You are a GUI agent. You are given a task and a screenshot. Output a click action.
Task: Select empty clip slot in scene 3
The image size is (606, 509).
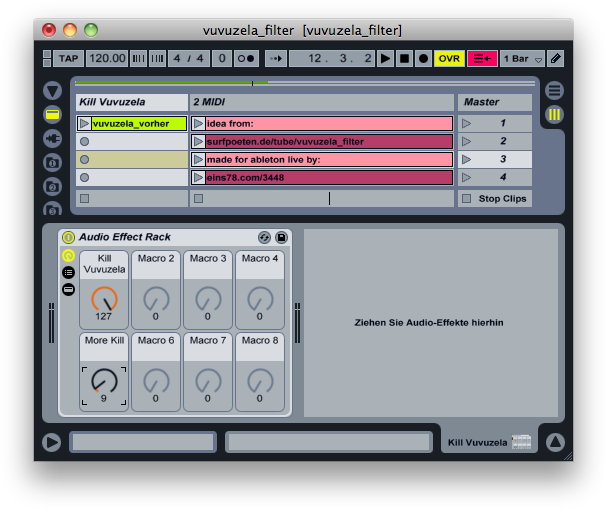click(x=132, y=160)
